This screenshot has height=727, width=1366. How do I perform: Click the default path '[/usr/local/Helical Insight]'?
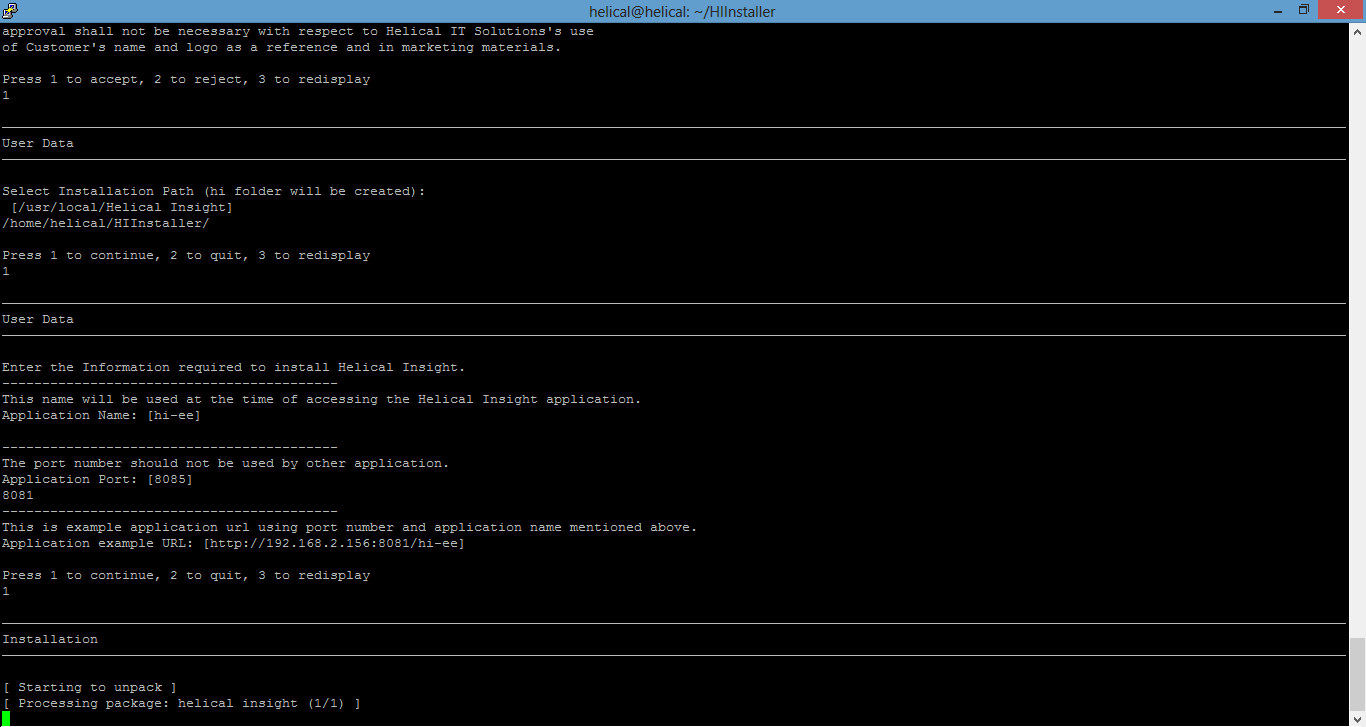point(122,207)
